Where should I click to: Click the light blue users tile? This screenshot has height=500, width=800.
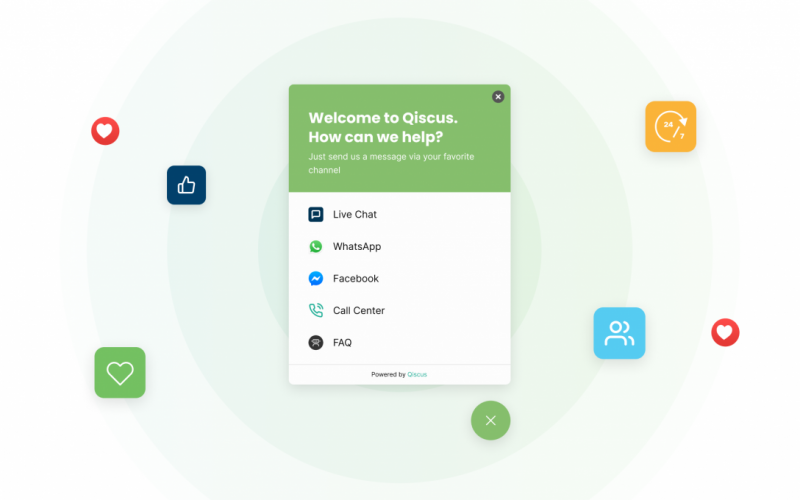click(x=619, y=333)
